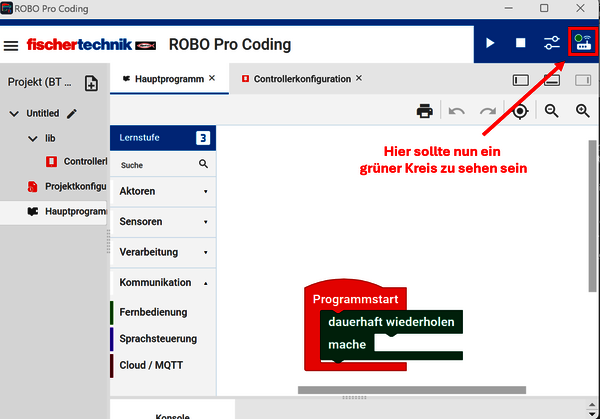Click the workspace horizontal scrollbar

click(x=412, y=390)
